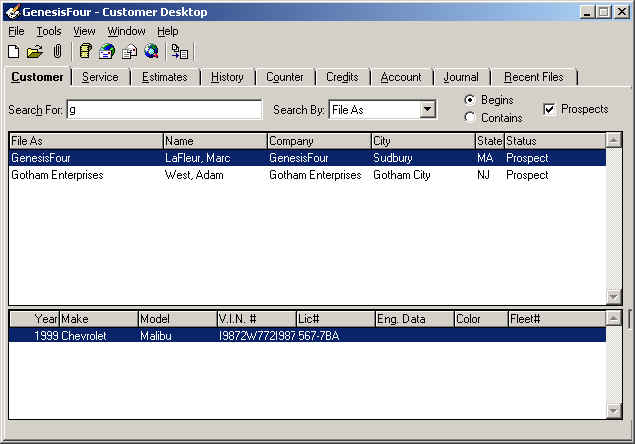
Task: Click the copy-to-list transfer arrow icon
Action: click(180, 52)
